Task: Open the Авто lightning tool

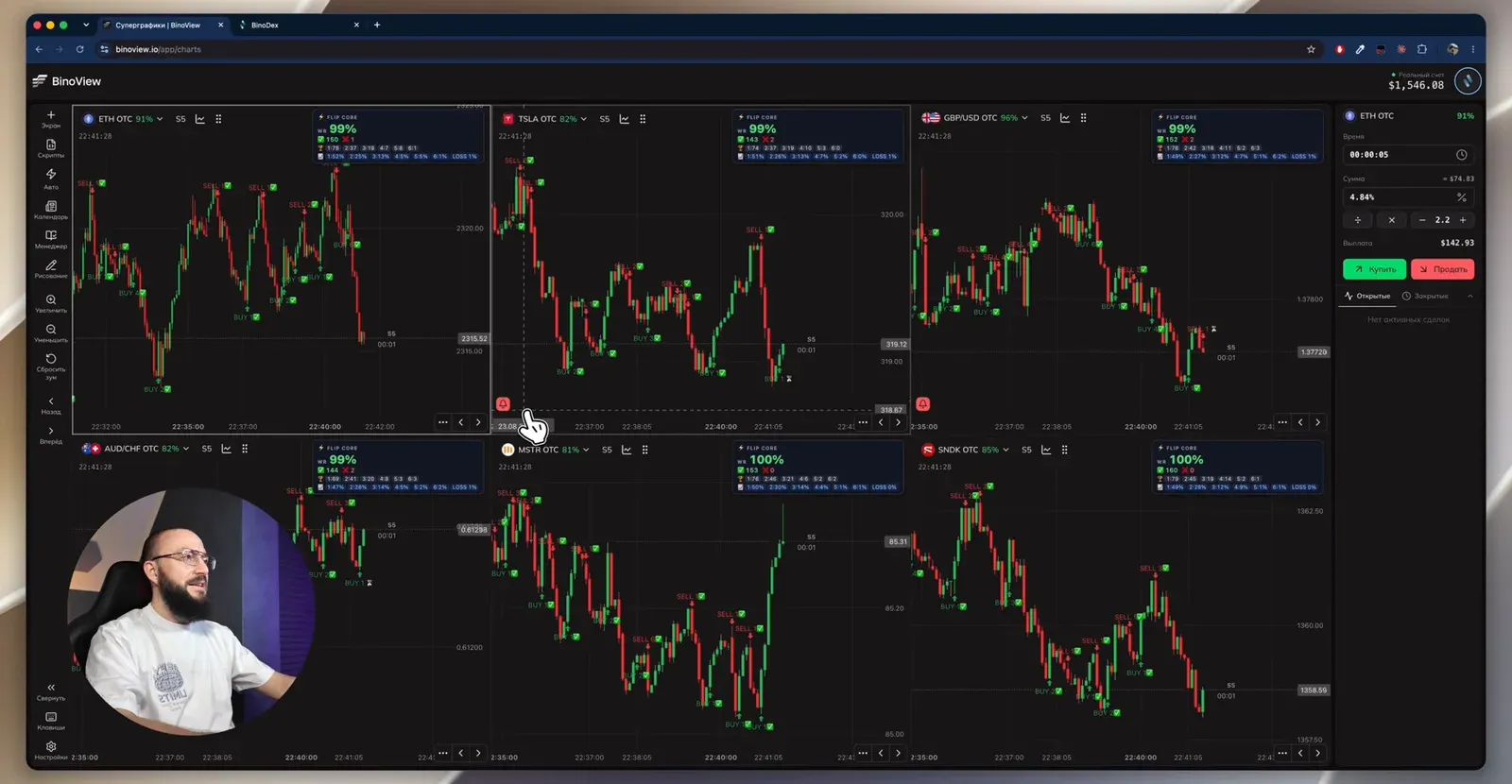Action: tap(51, 179)
